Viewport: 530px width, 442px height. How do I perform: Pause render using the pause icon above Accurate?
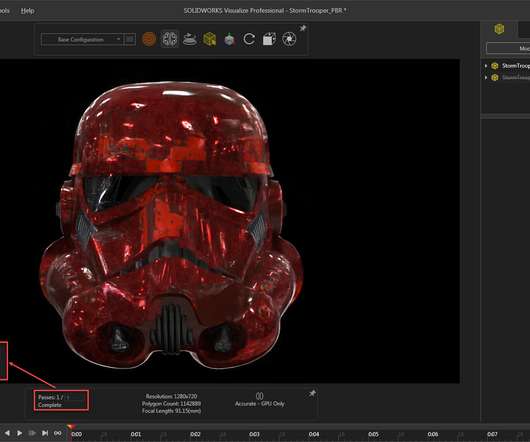pyautogui.click(x=260, y=396)
